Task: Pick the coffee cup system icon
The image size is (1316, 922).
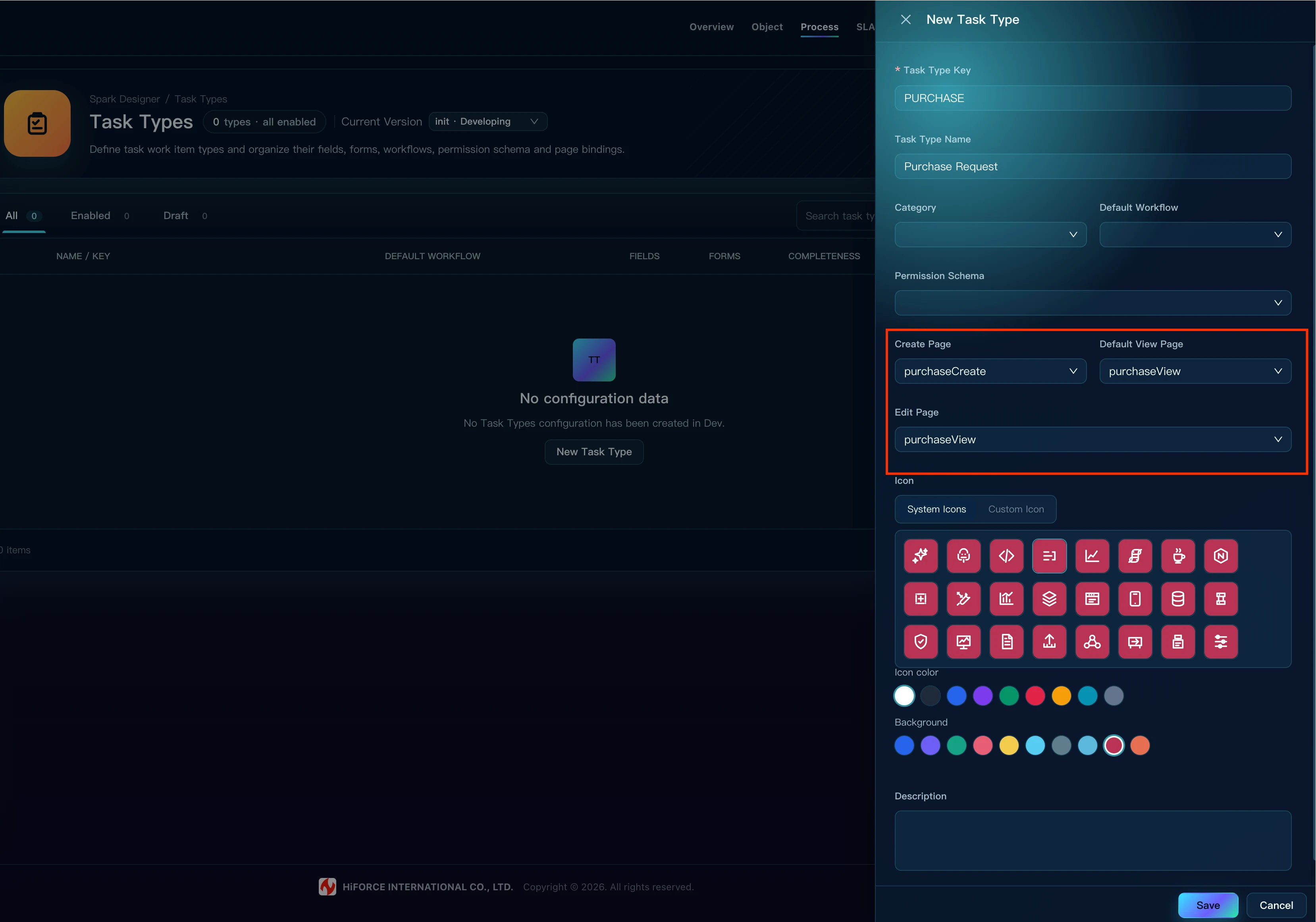Action: pos(1178,556)
